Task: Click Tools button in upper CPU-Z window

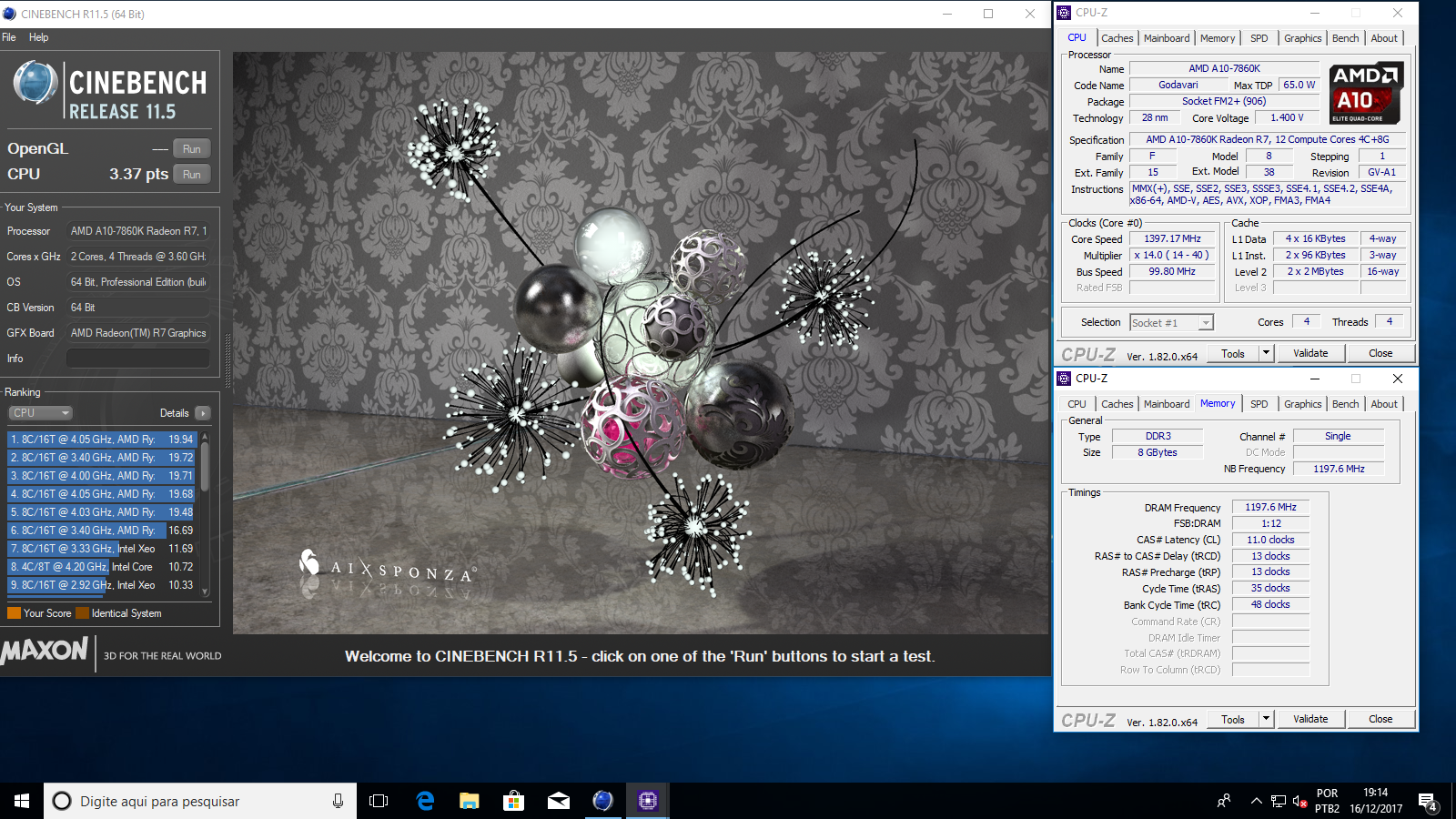Action: point(1233,354)
